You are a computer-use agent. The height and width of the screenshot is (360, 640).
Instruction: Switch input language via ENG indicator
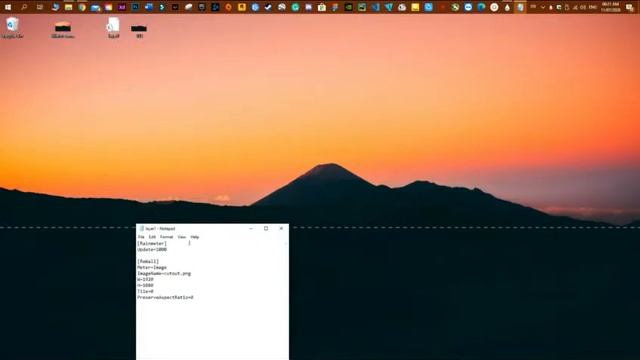tap(593, 7)
